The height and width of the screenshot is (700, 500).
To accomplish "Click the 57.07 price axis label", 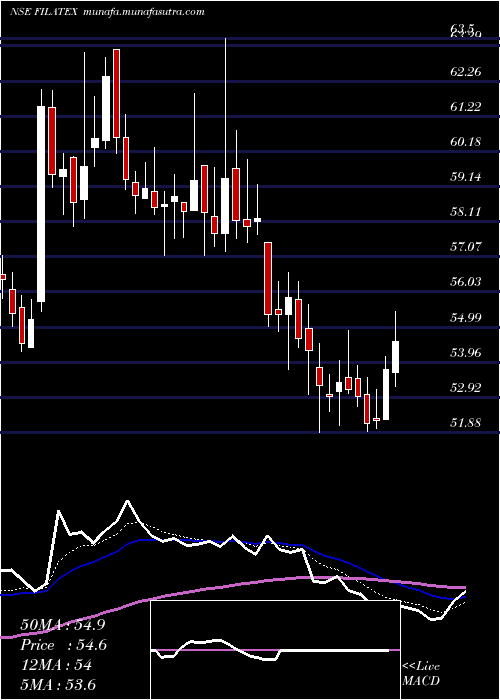I will (x=466, y=246).
